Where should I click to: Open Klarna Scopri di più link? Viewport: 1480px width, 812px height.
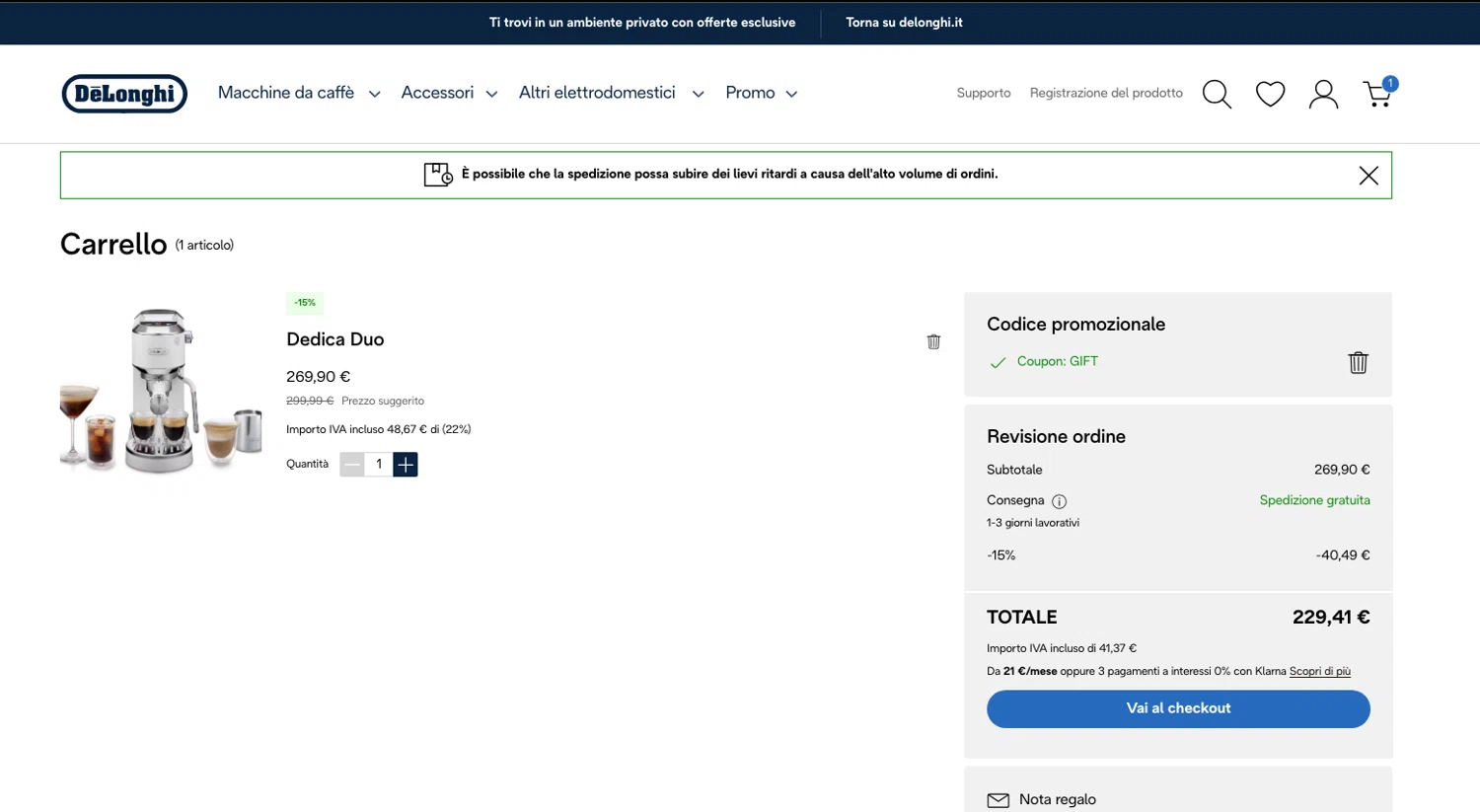click(x=1319, y=671)
